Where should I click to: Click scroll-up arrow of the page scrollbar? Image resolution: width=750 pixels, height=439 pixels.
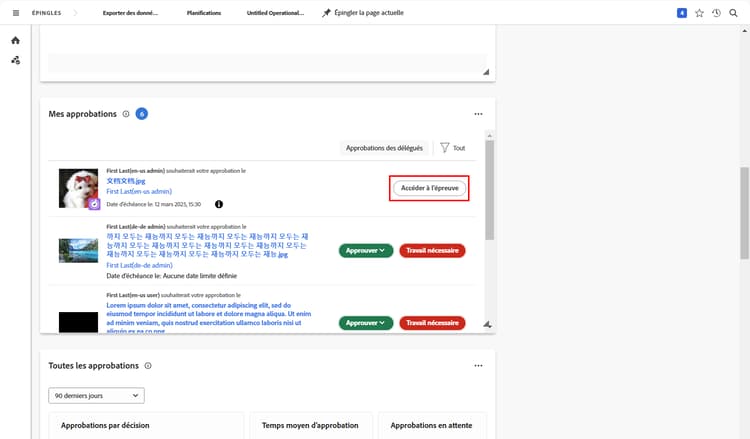point(744,31)
